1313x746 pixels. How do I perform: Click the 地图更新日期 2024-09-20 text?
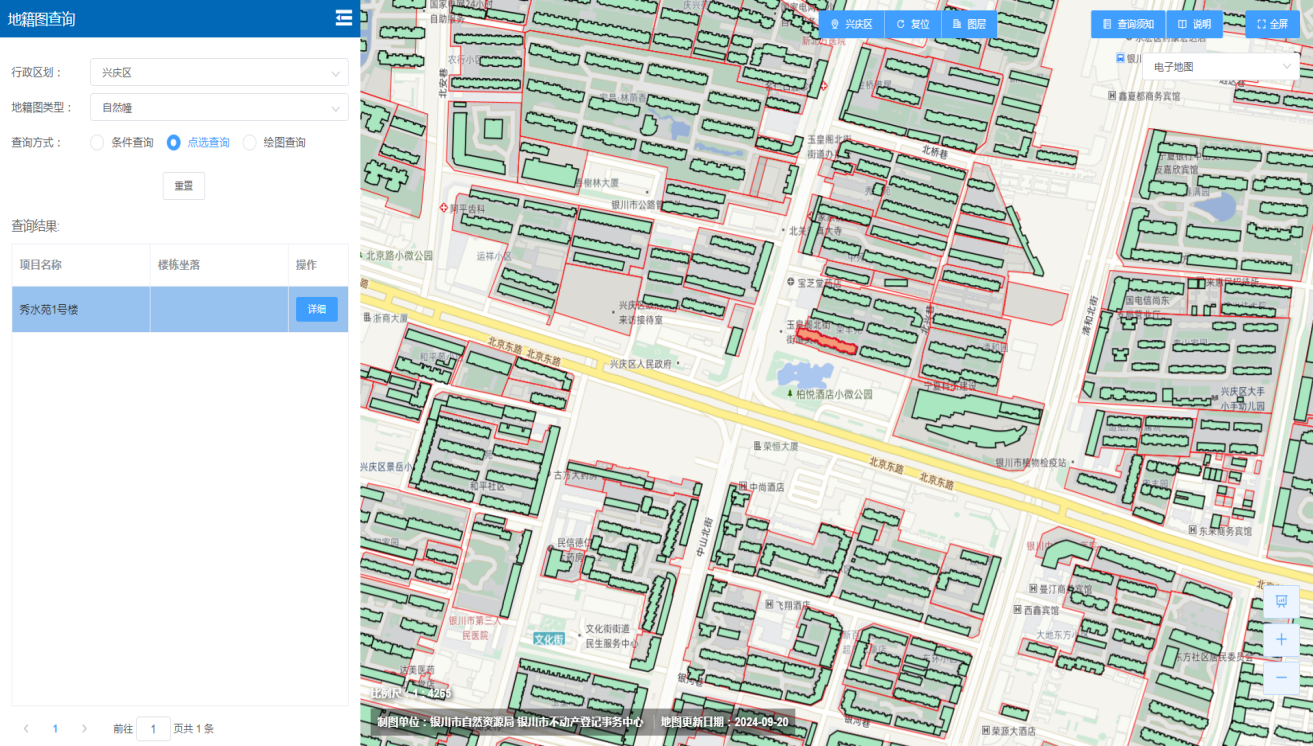(x=724, y=722)
